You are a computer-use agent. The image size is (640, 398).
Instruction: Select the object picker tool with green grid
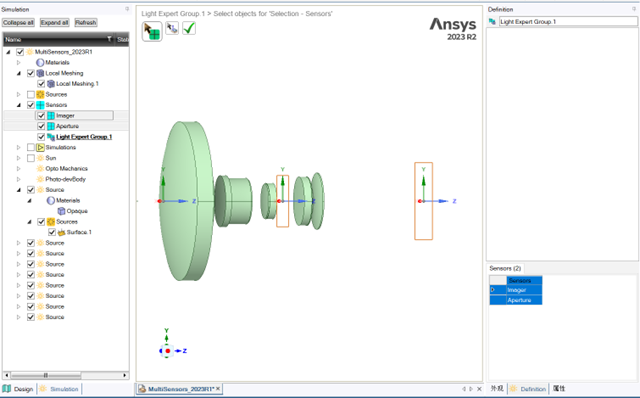pyautogui.click(x=152, y=31)
